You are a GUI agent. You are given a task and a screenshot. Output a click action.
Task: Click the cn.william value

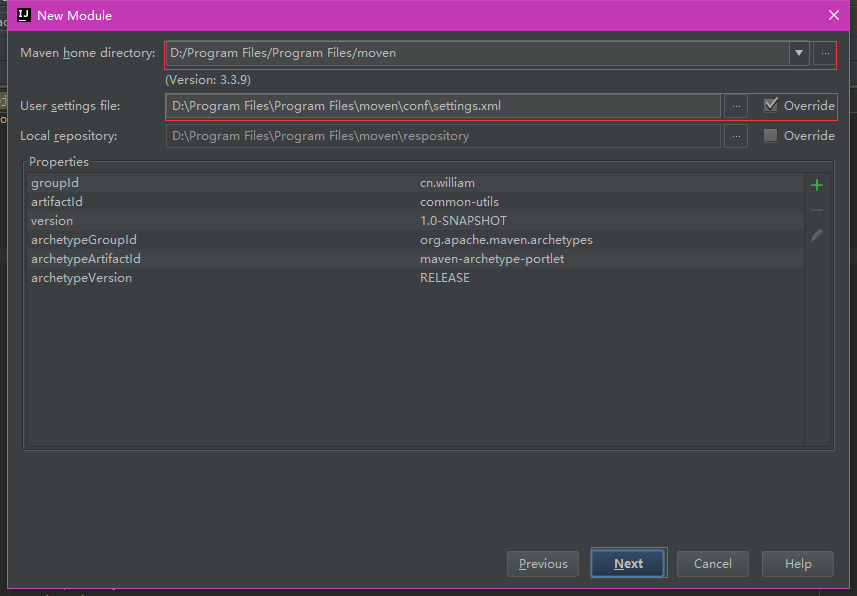click(447, 183)
